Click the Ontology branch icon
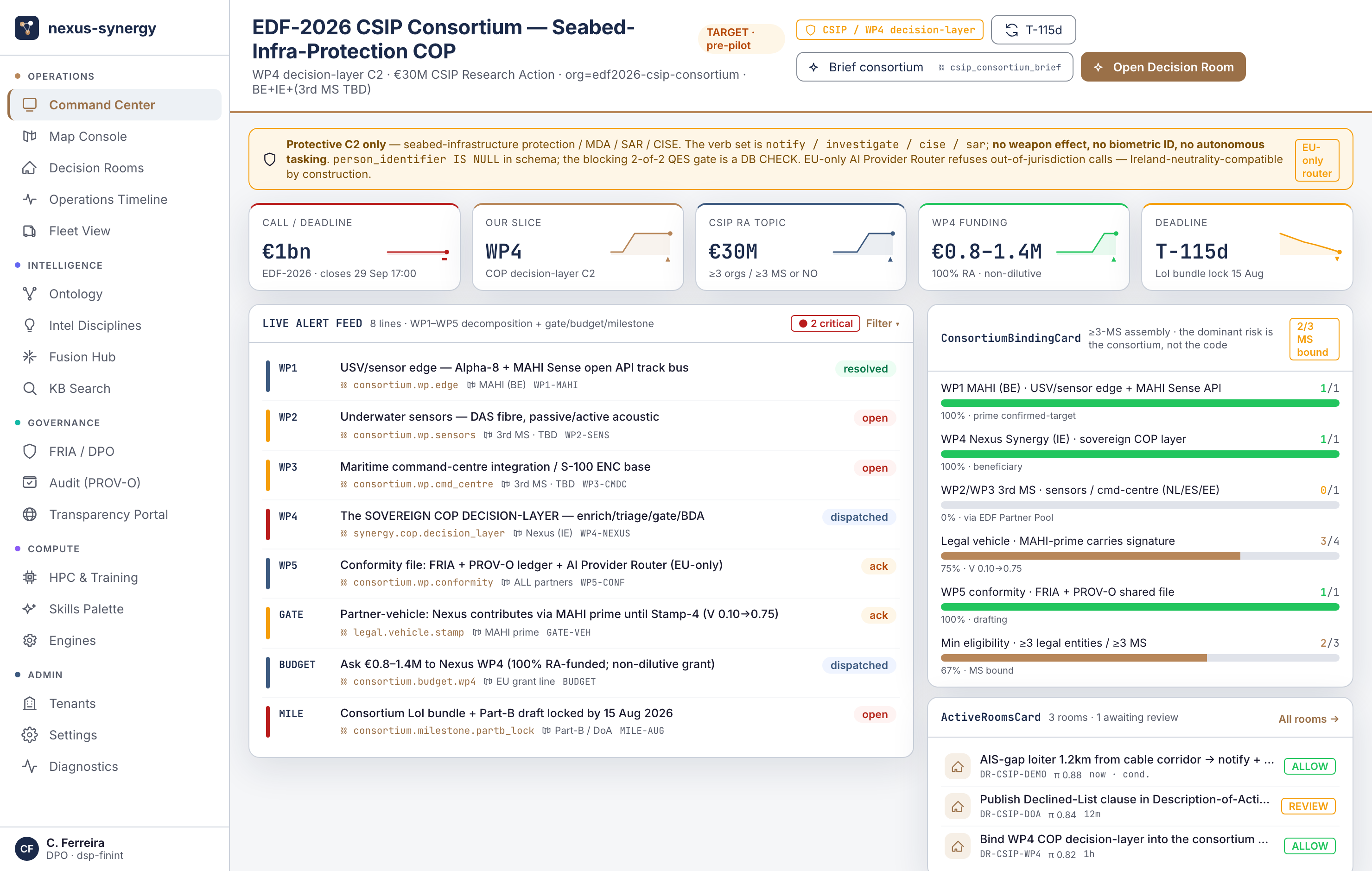This screenshot has height=871, width=1372. [30, 293]
